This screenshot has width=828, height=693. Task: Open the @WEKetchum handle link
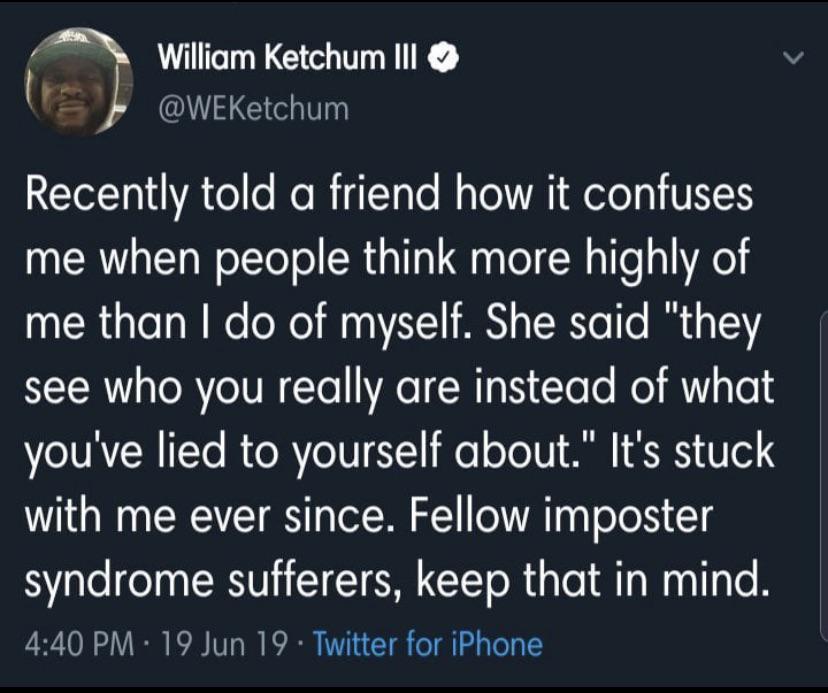253,108
